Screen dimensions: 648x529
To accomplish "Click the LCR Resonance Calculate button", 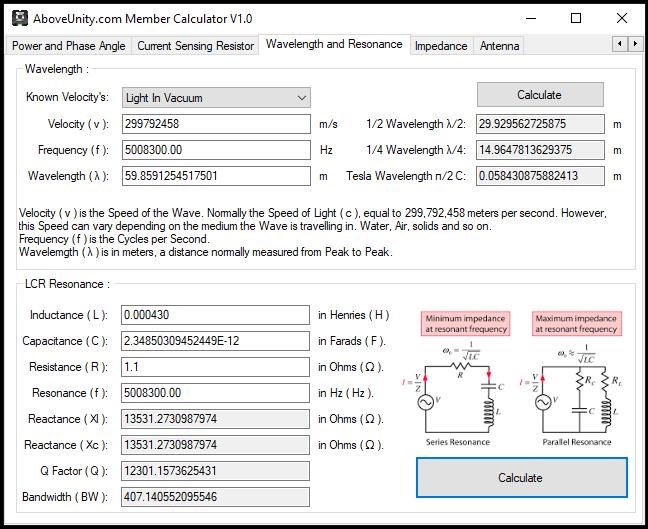I will [x=522, y=477].
